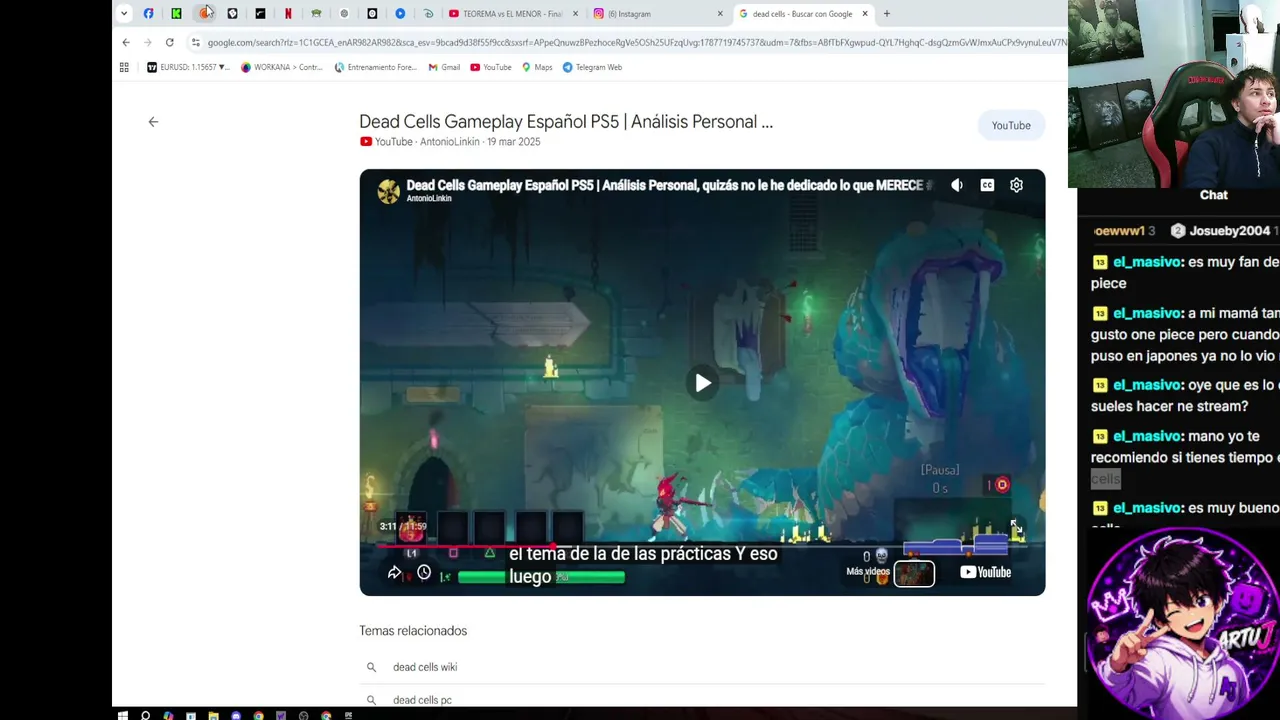
Task: Open the 'Entrenamiento Fore...' bookmark
Action: point(375,67)
